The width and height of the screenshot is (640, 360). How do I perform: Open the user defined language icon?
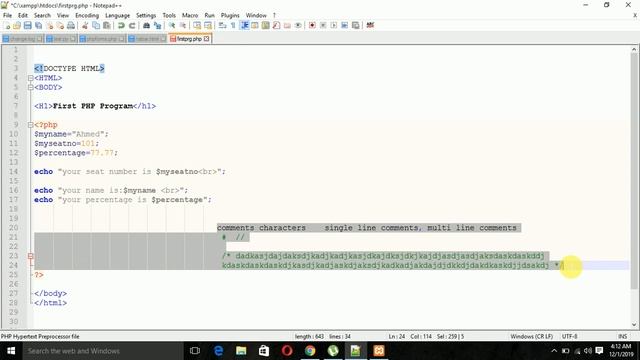coord(255,26)
